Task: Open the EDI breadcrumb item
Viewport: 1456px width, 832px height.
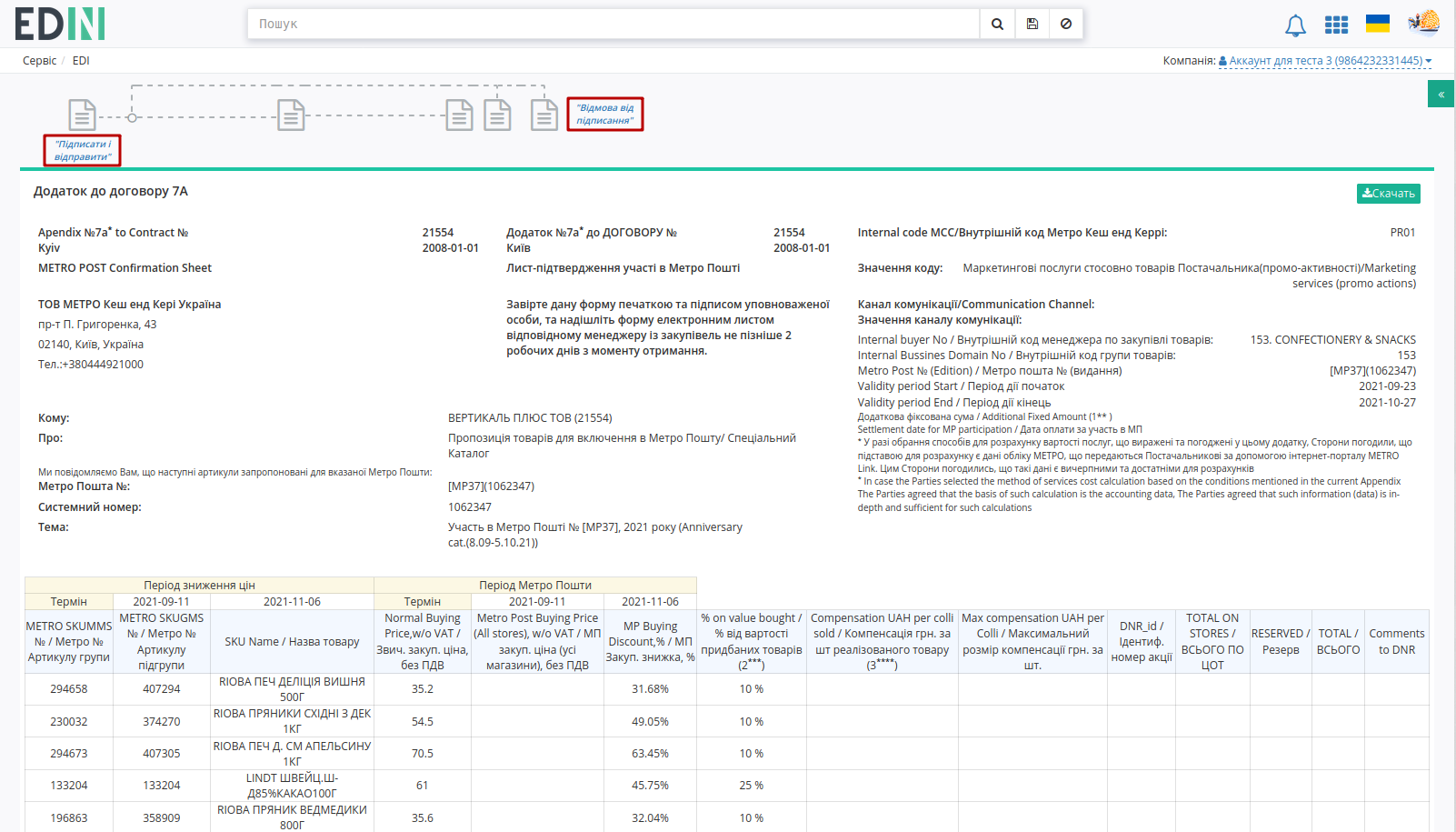Action: pos(81,61)
